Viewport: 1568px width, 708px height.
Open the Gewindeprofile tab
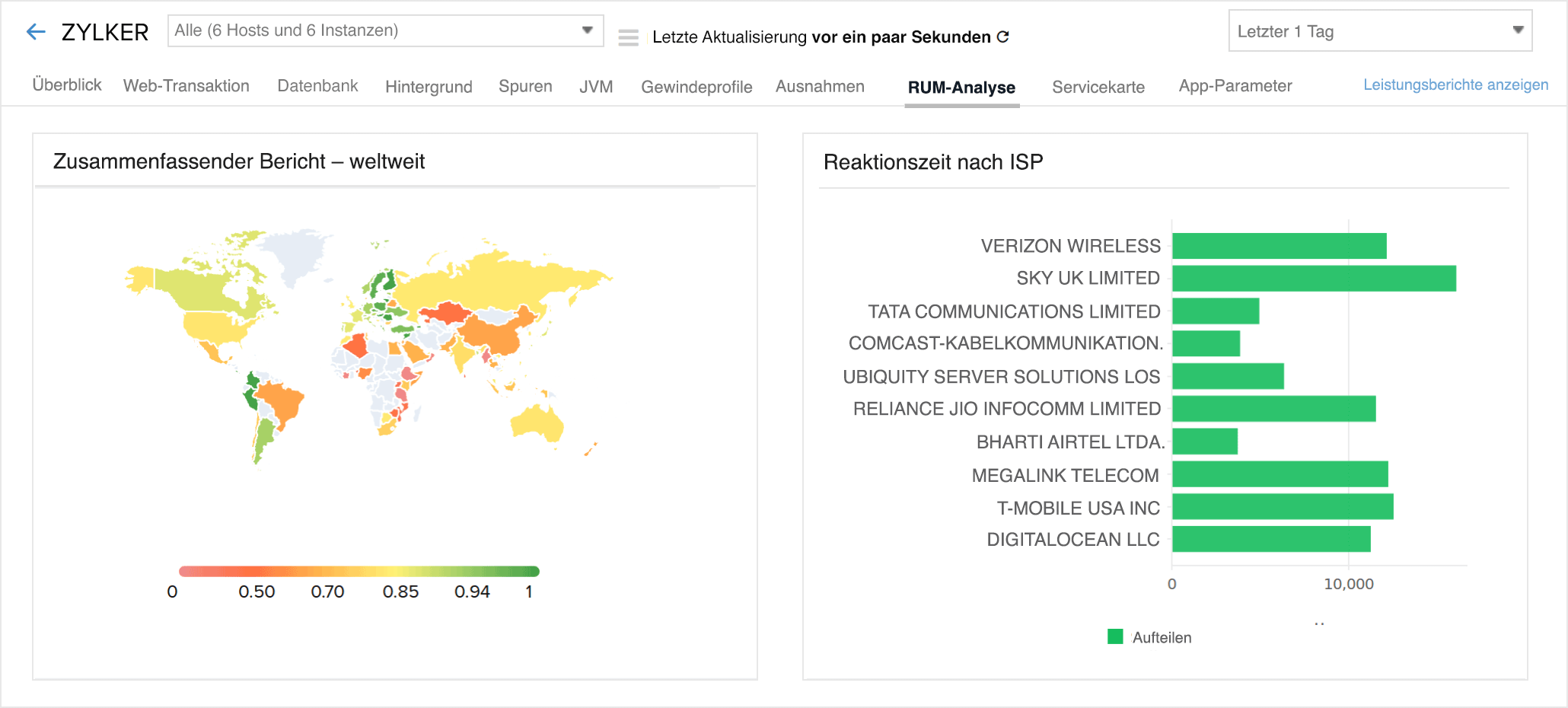pyautogui.click(x=696, y=86)
